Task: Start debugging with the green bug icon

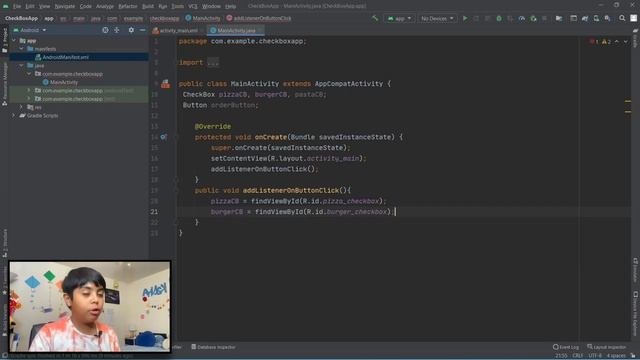Action: coord(499,18)
